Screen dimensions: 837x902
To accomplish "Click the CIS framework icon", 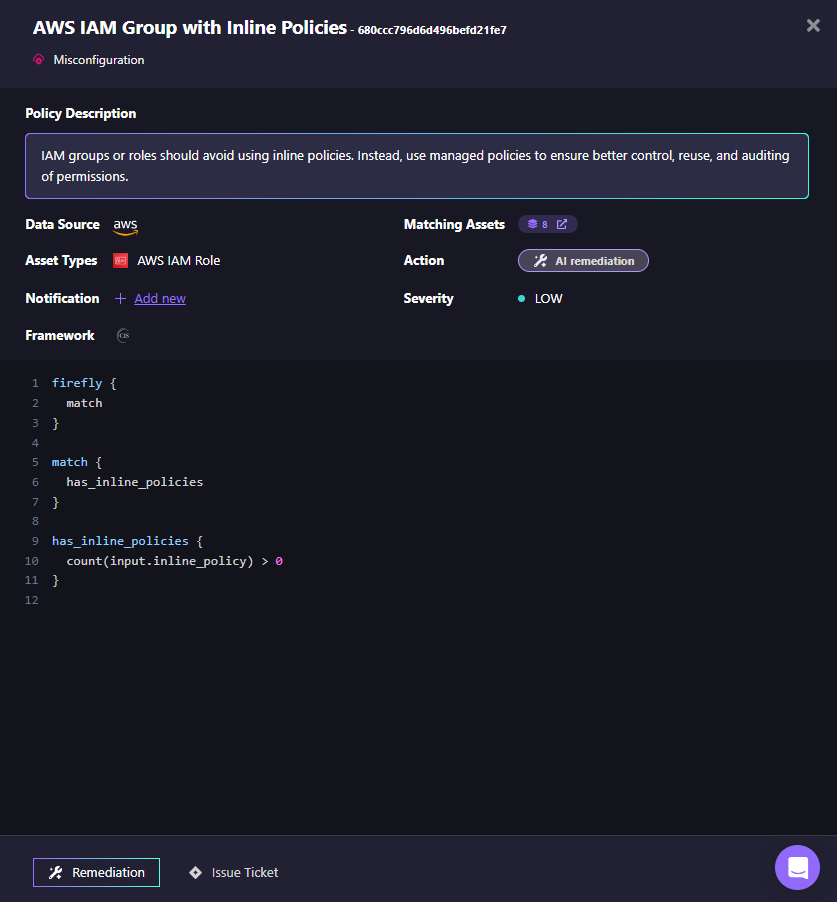I will (x=123, y=335).
